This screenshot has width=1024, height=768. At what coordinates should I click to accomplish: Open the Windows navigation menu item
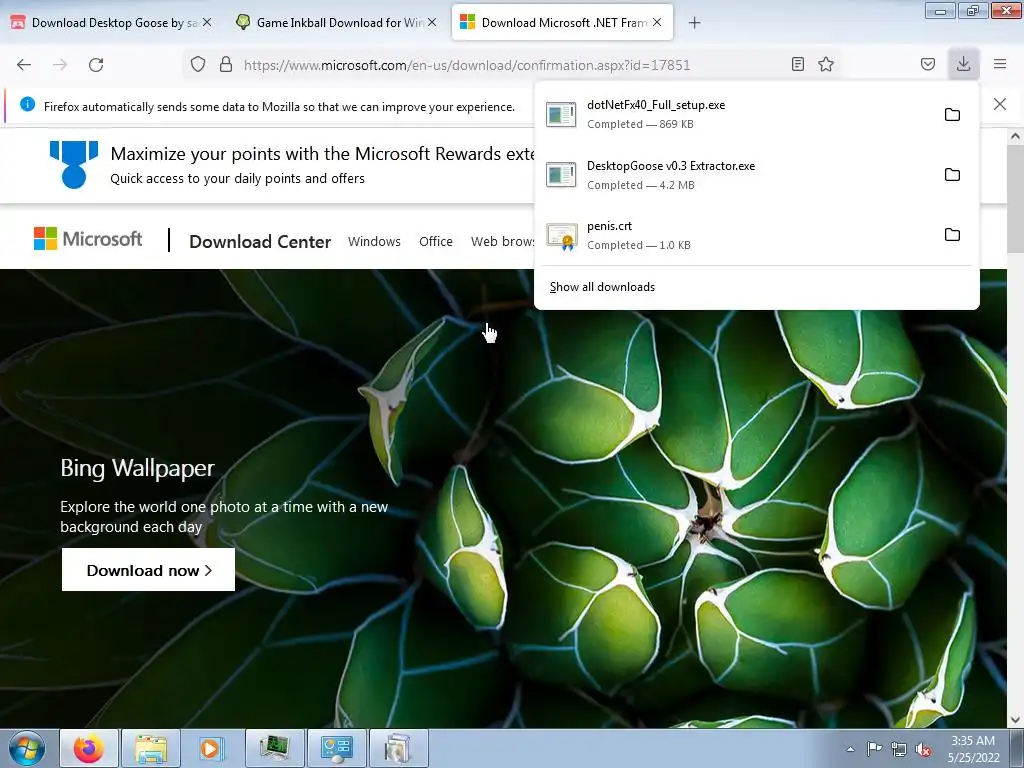point(374,242)
